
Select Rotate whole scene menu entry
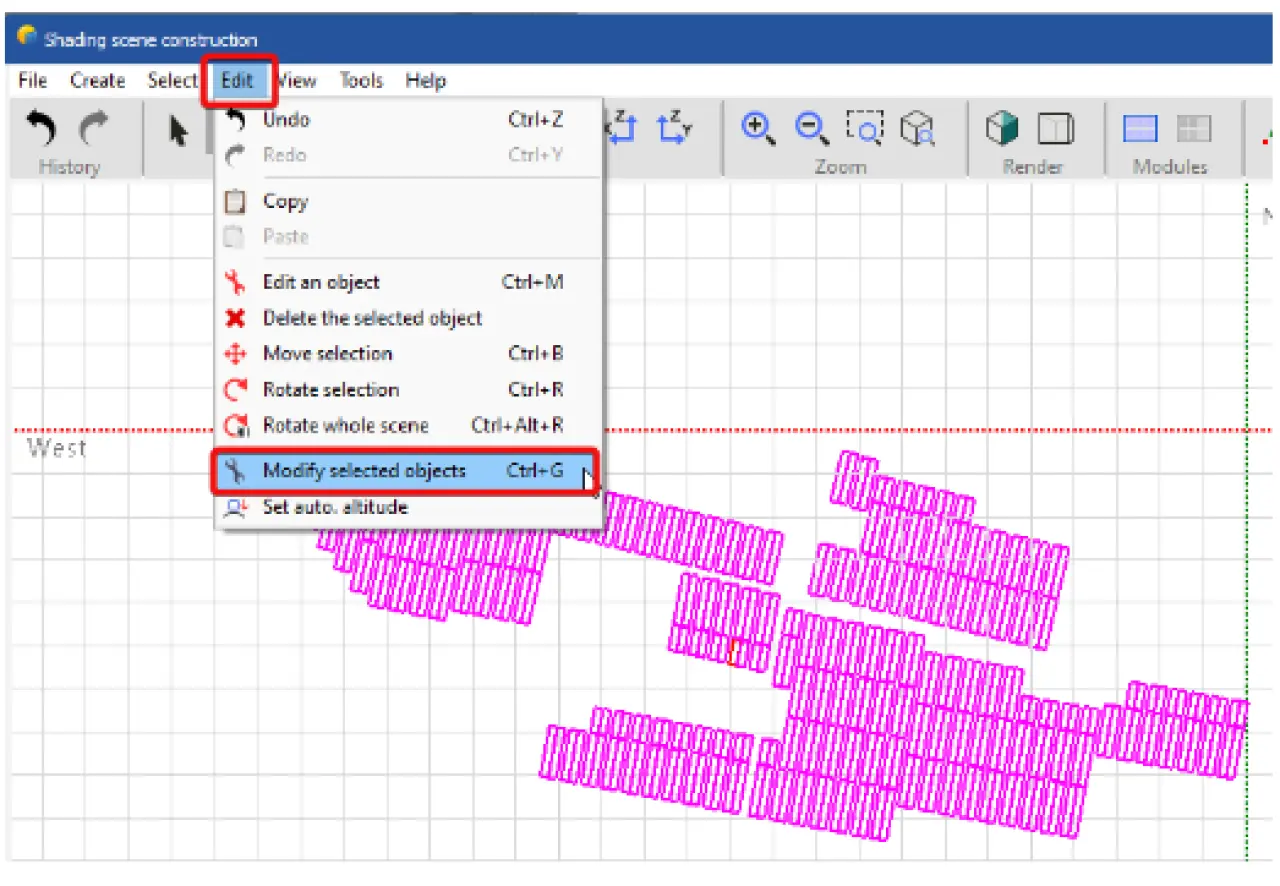(x=345, y=426)
